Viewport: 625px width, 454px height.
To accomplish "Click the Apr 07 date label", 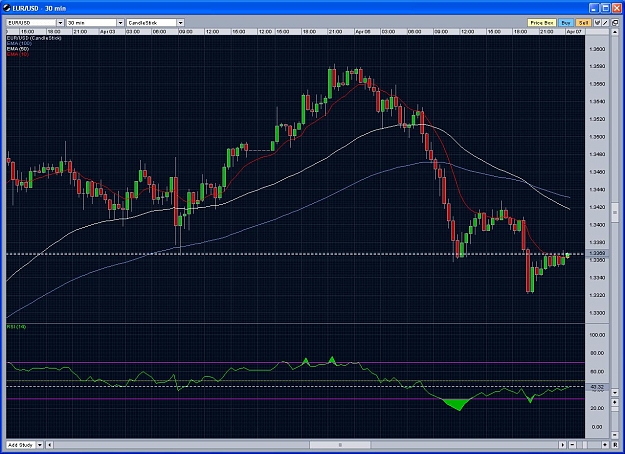I will 574,31.
